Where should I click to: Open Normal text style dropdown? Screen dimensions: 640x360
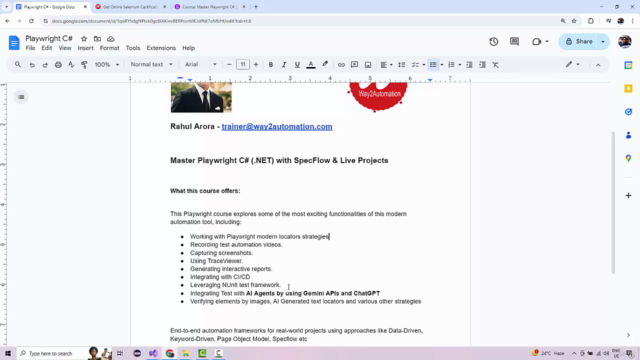151,64
